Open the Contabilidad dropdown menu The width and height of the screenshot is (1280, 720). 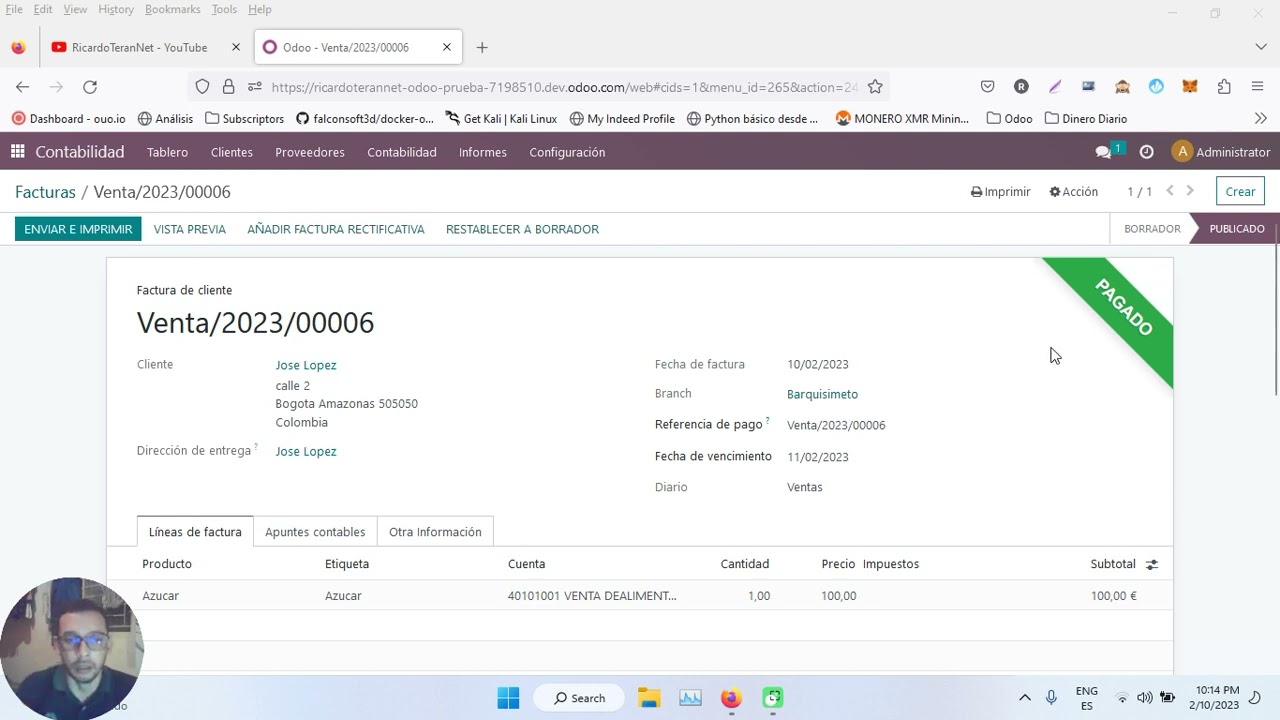click(402, 152)
